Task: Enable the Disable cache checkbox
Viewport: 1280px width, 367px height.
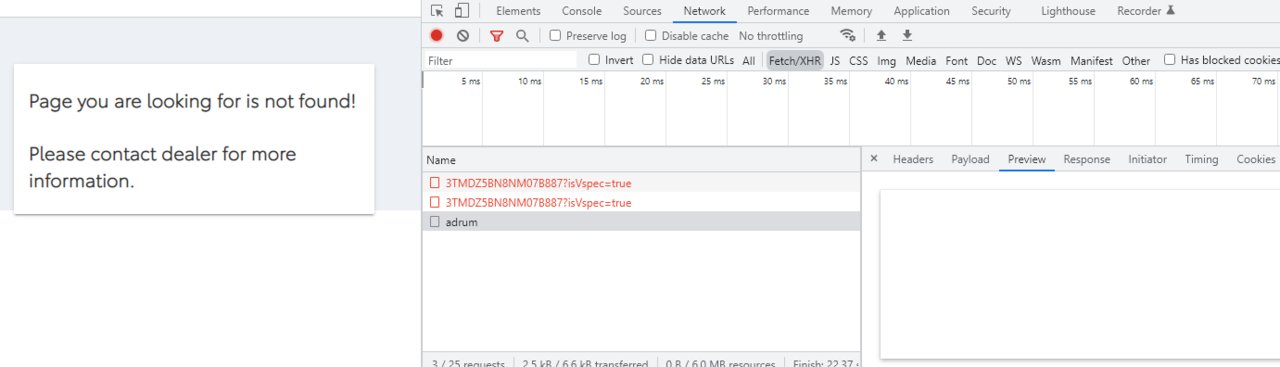Action: pyautogui.click(x=651, y=35)
